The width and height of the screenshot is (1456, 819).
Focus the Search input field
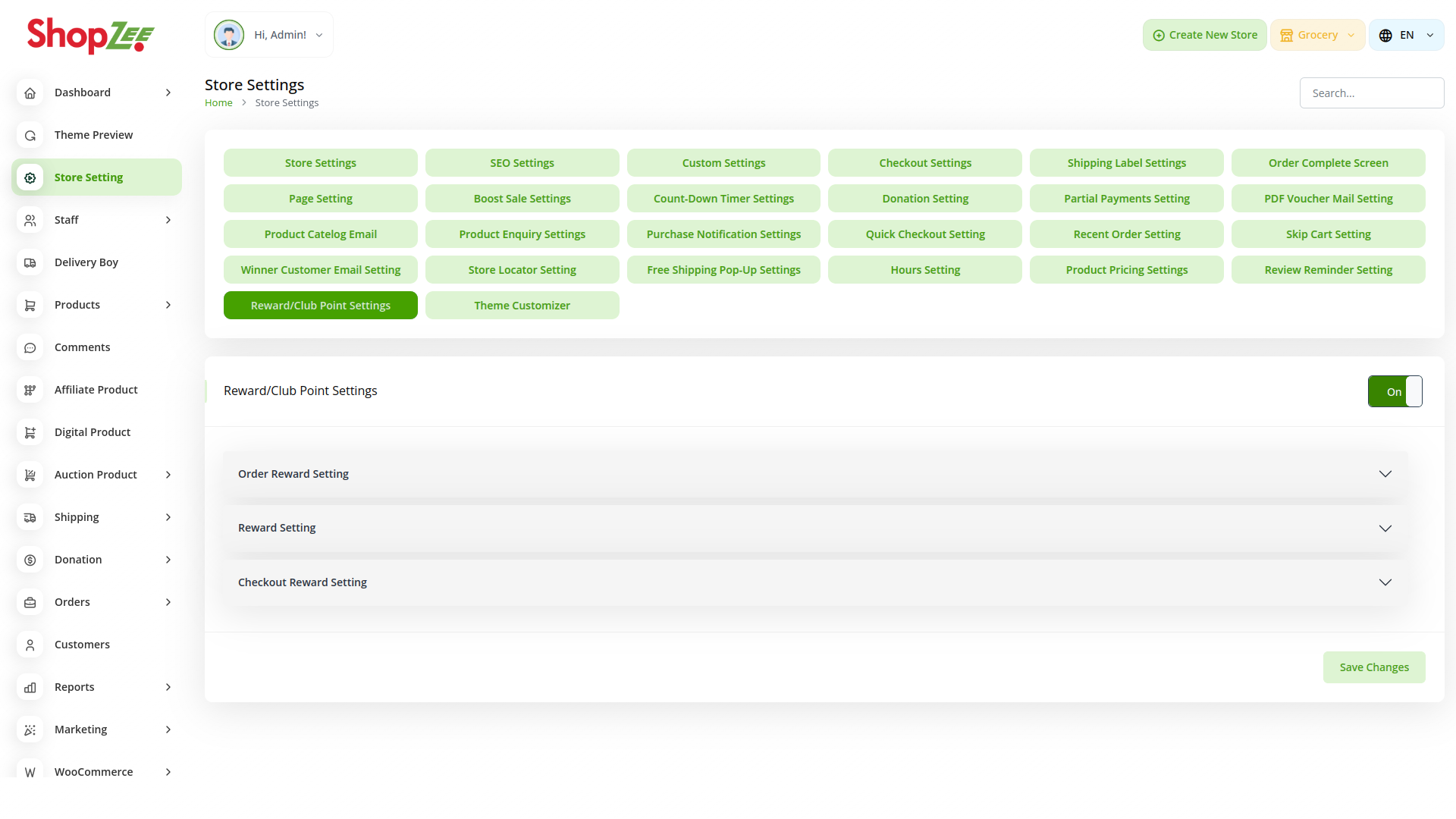1371,93
